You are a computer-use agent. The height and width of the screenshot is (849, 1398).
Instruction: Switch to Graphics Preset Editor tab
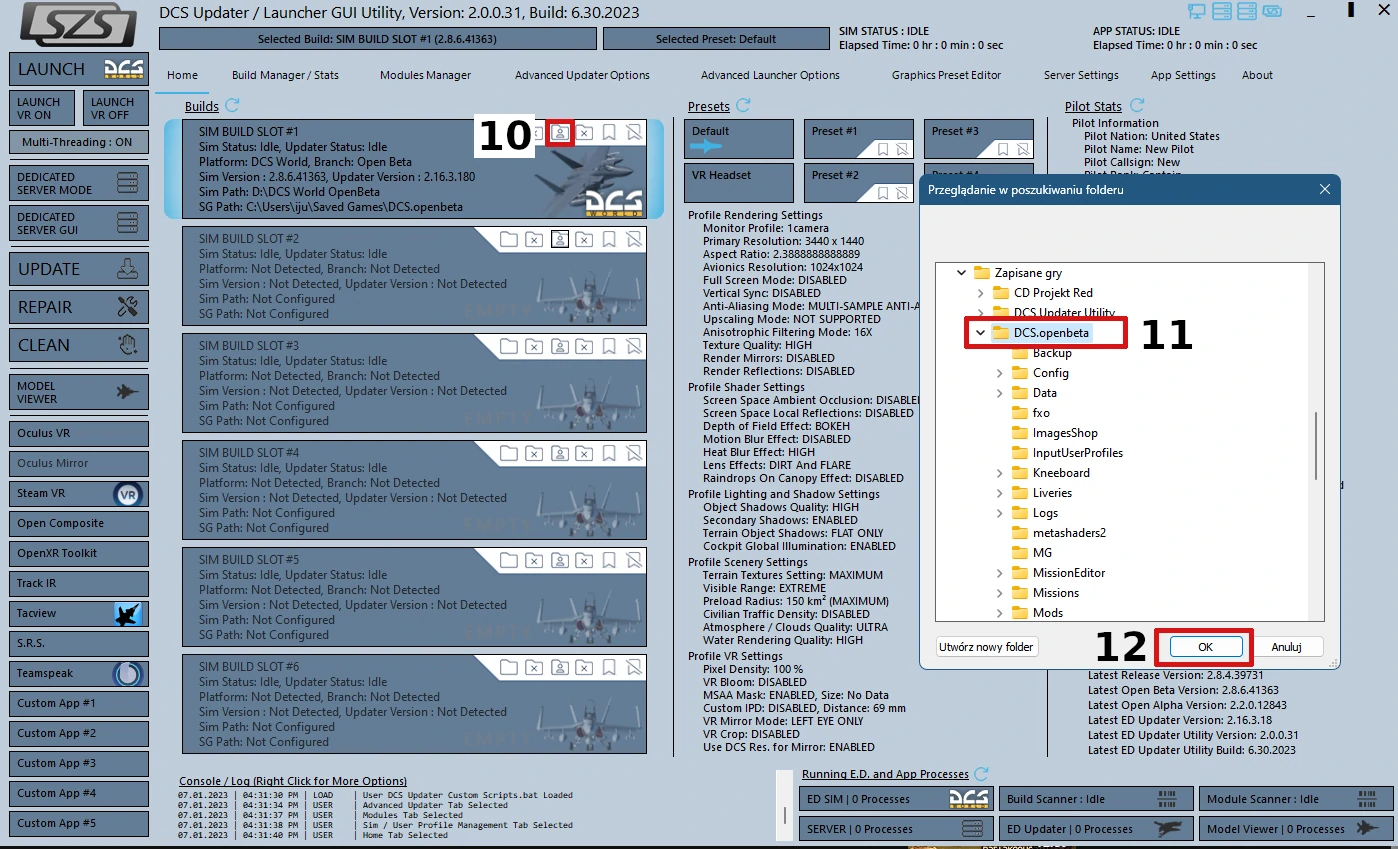(946, 75)
